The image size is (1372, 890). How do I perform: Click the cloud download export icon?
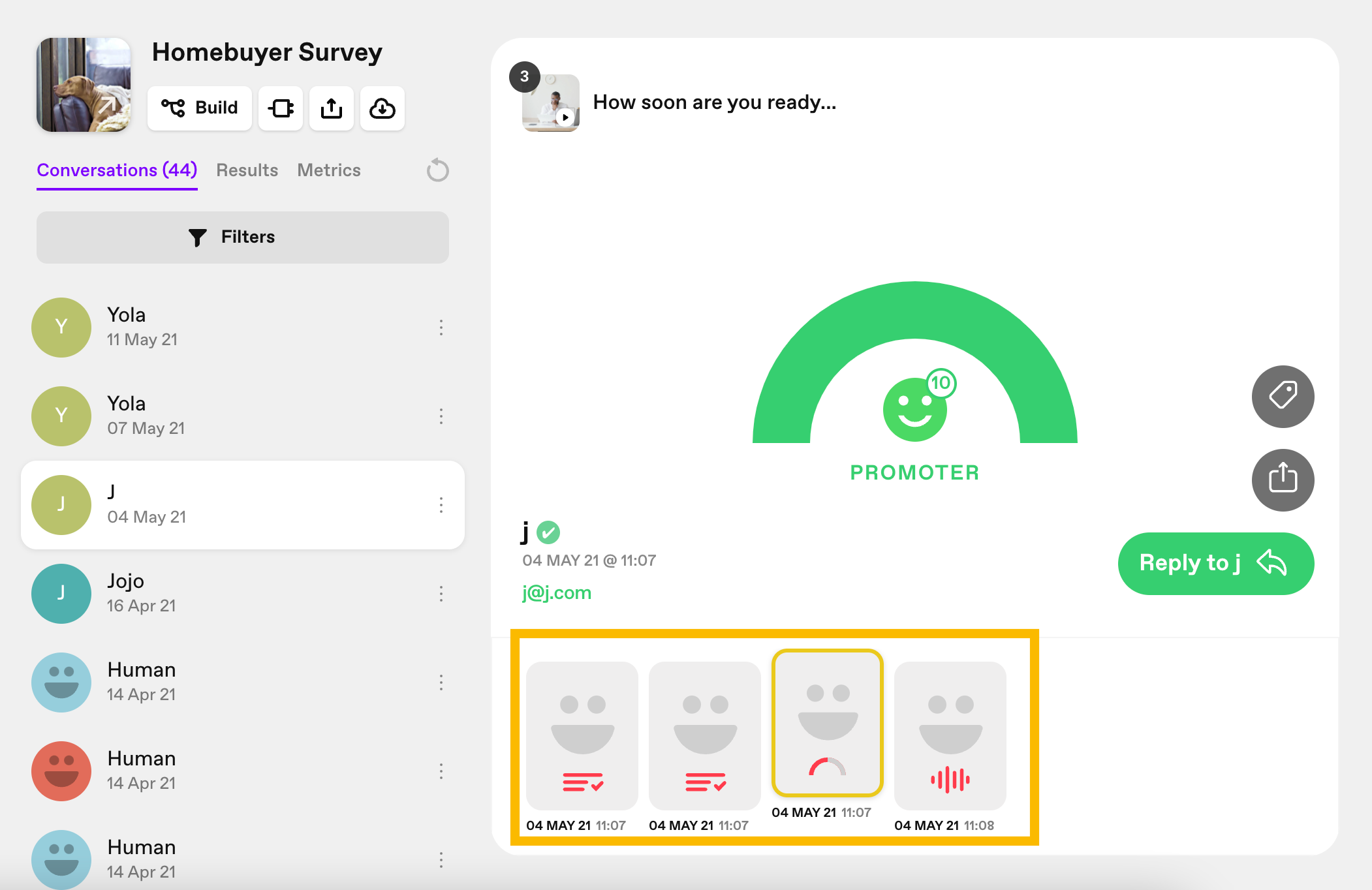pos(382,108)
